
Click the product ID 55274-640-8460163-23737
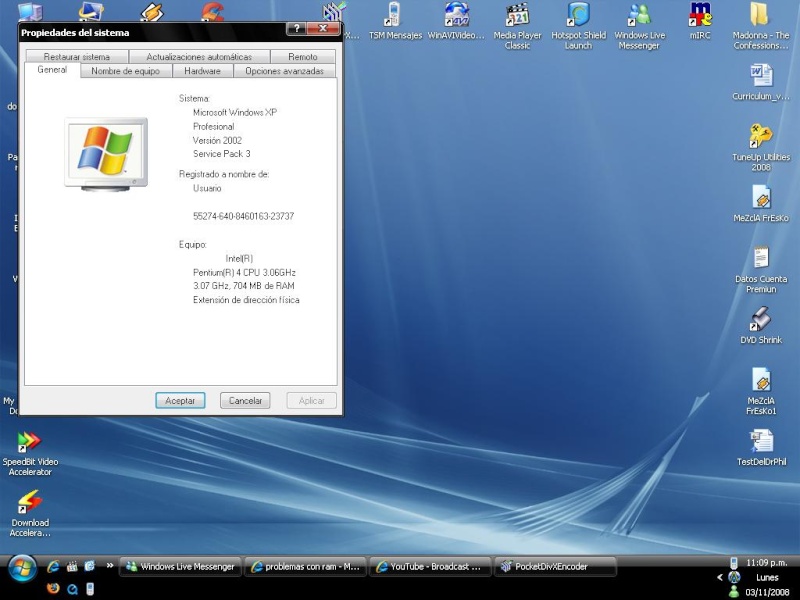[243, 216]
